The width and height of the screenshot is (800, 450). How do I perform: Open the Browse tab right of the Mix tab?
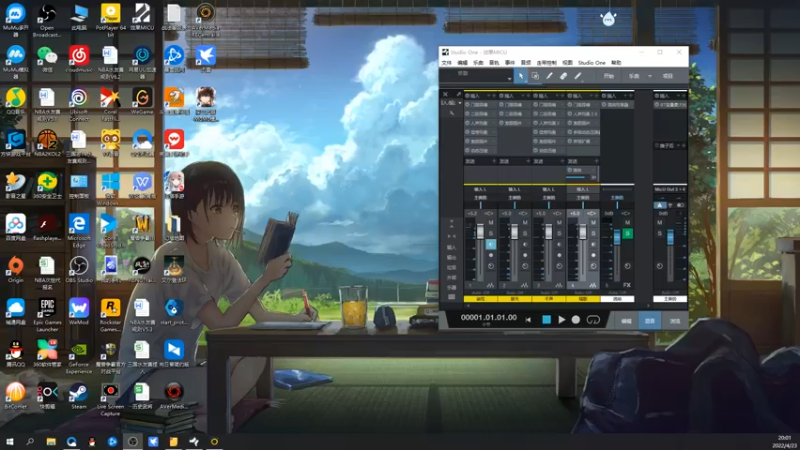tap(675, 321)
